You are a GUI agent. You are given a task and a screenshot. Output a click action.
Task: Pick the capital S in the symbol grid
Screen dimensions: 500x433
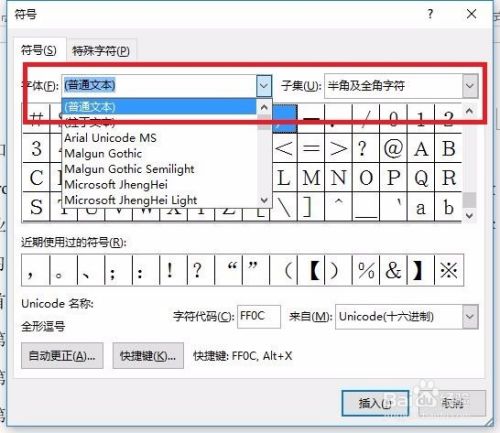click(x=36, y=206)
